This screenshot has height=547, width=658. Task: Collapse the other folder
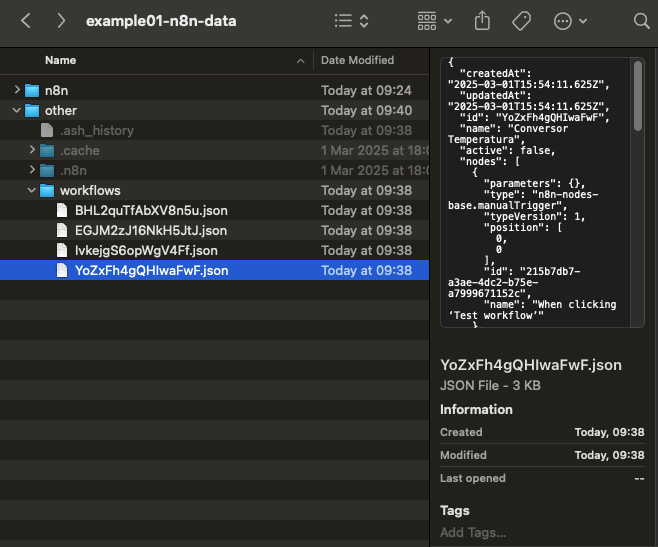[x=16, y=110]
